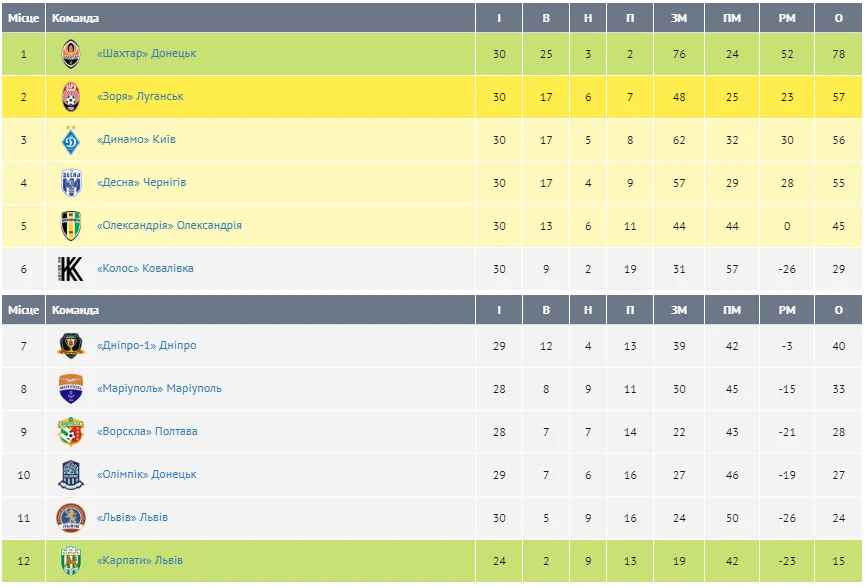Click the Kolos Kovalivka club logo
Image resolution: width=866 pixels, height=587 pixels.
(x=70, y=269)
